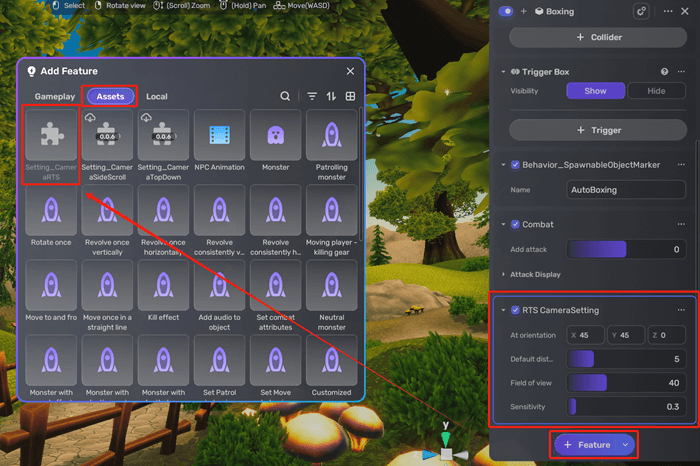700x466 pixels.
Task: Select the Setting_CameraRTS asset
Action: (x=51, y=138)
